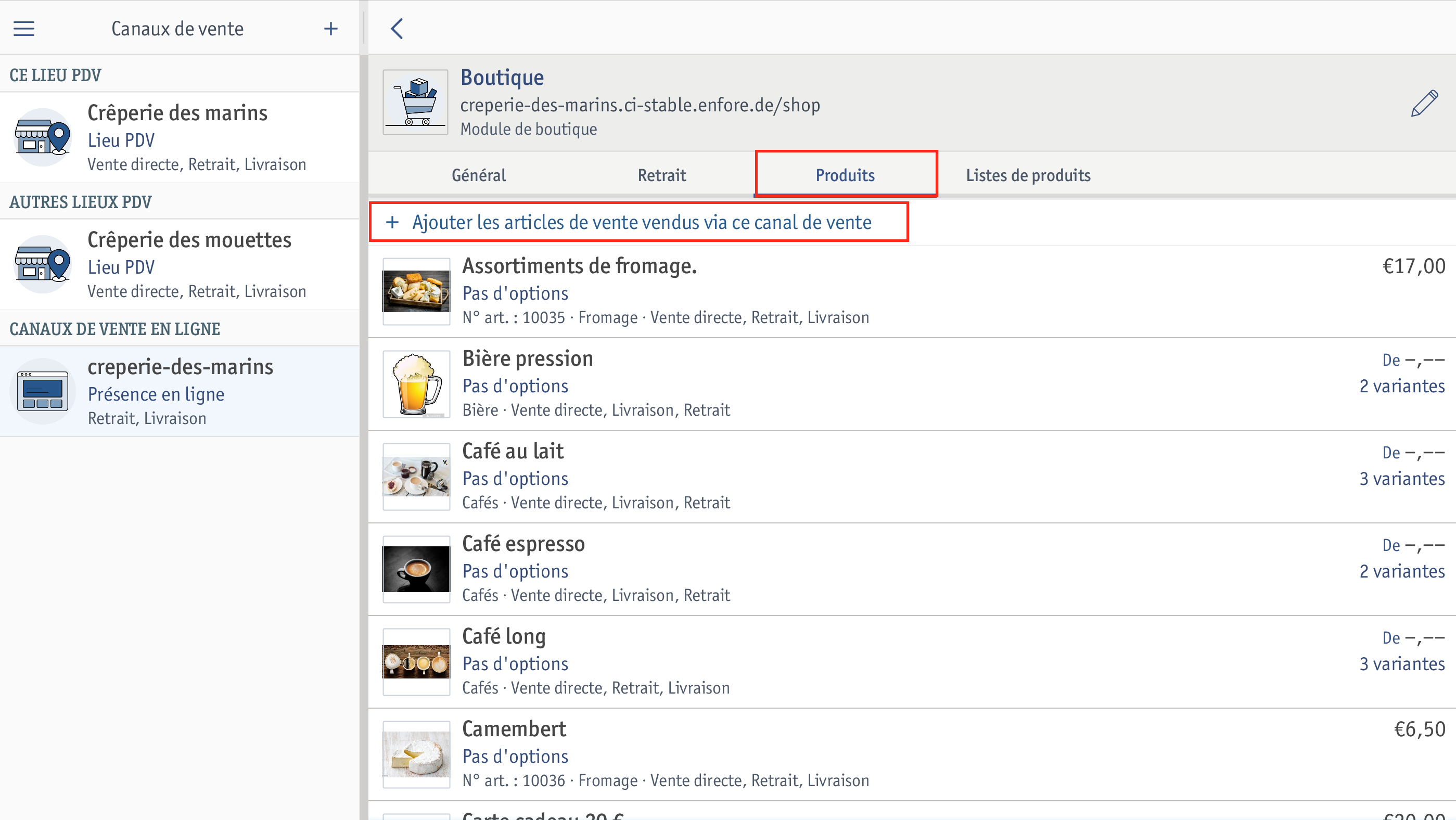Open the Listes de produits tab
The width and height of the screenshot is (1456, 820).
point(1028,175)
